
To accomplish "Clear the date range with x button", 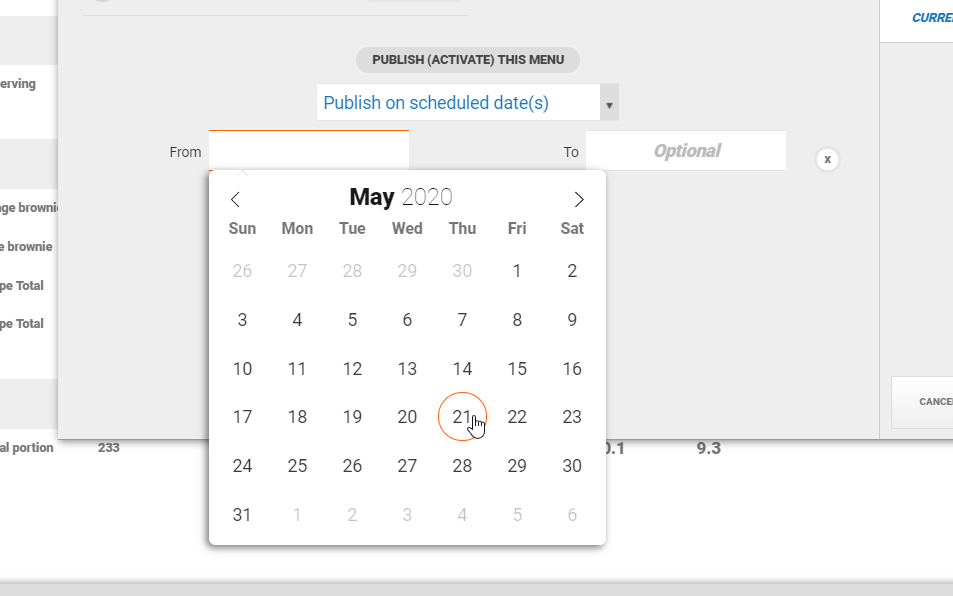I will (x=827, y=159).
